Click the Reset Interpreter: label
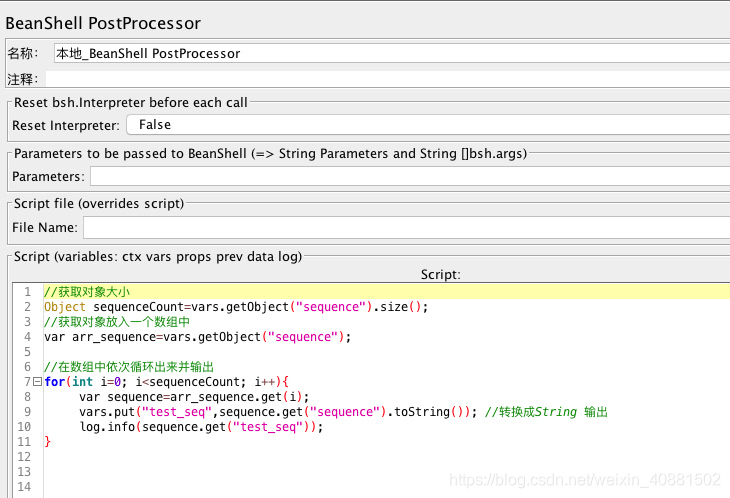Viewport: 730px width, 498px height. tap(66, 125)
